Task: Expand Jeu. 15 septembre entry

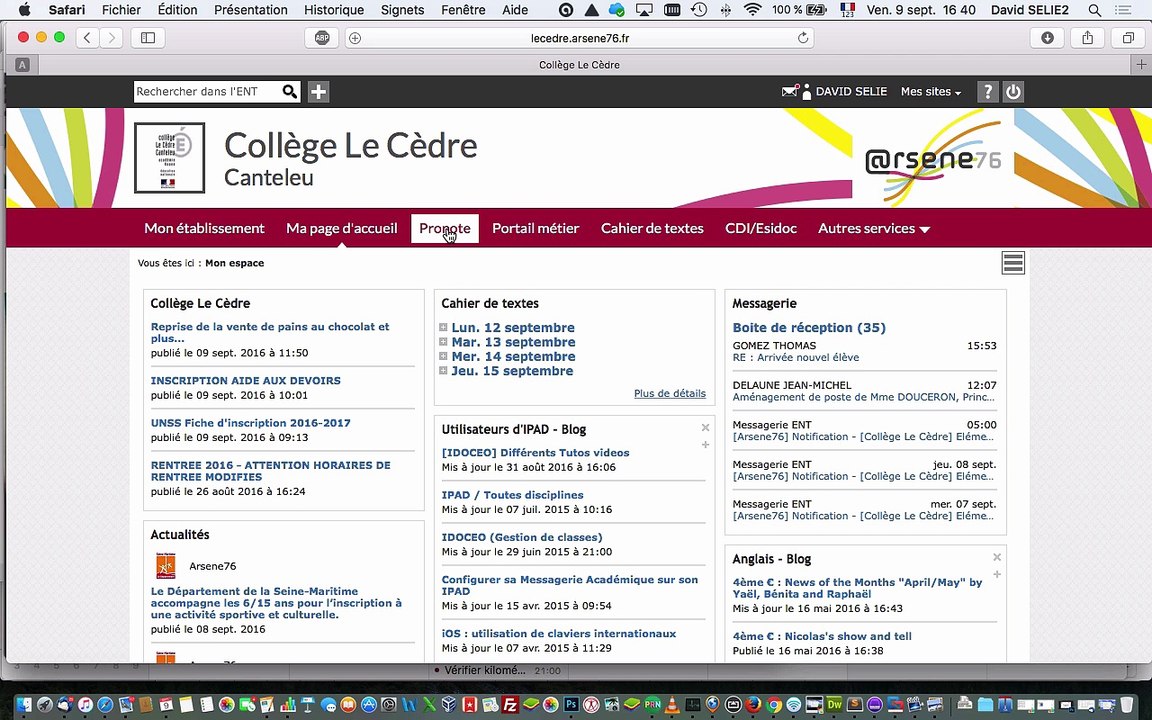Action: click(443, 370)
